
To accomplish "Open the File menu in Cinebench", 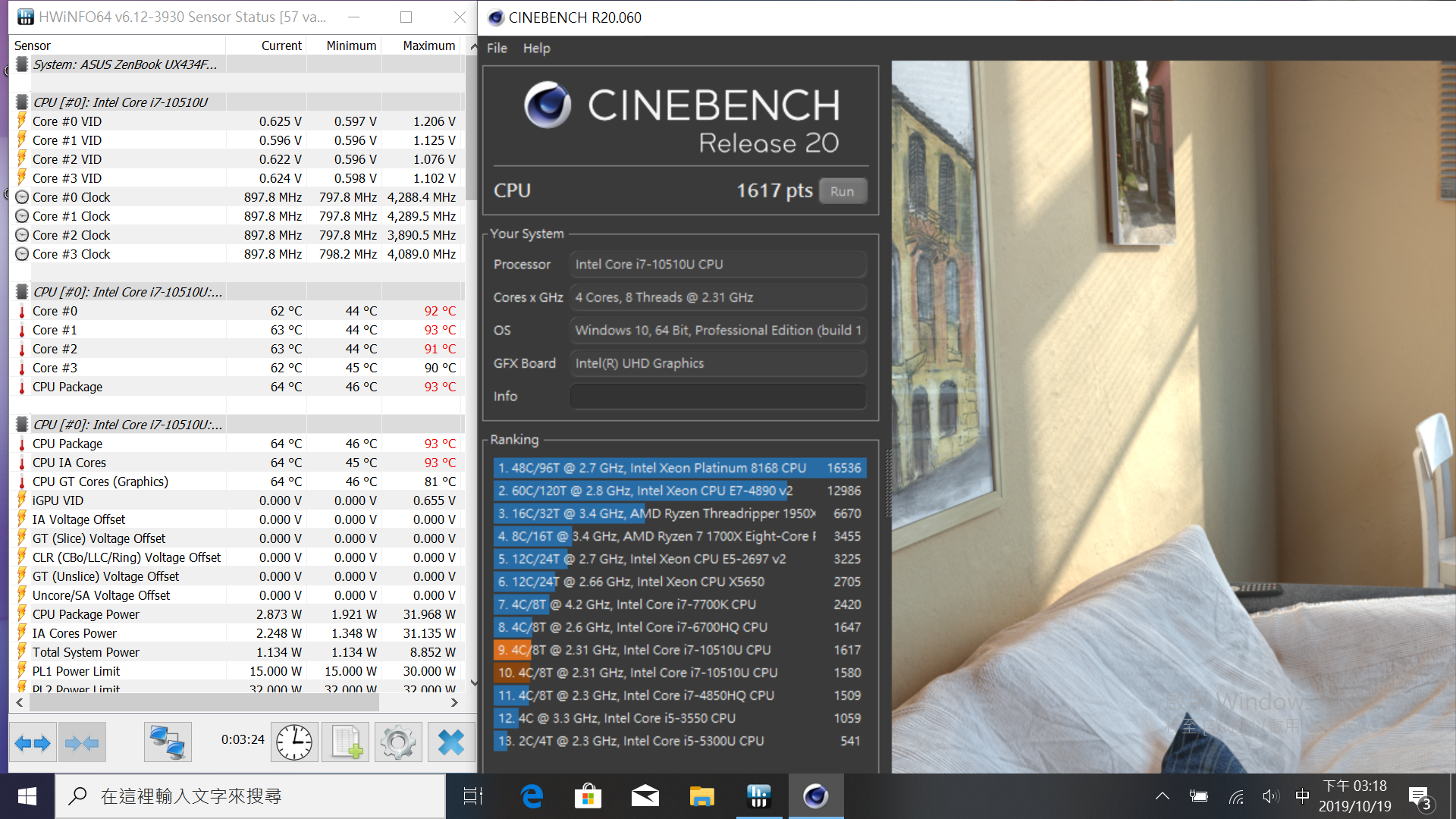I will (x=497, y=48).
